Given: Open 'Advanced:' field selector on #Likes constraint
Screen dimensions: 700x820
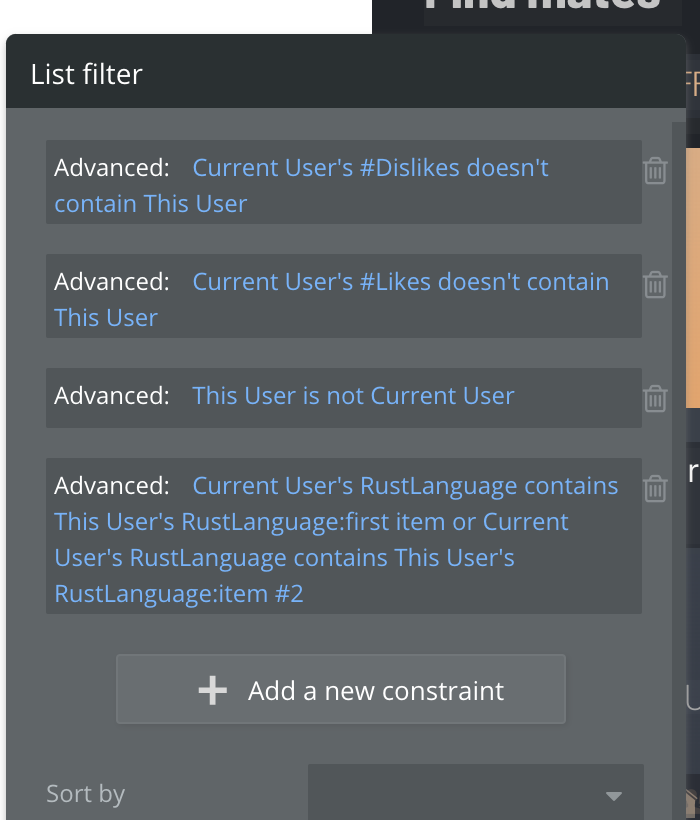Looking at the screenshot, I should click(x=112, y=282).
